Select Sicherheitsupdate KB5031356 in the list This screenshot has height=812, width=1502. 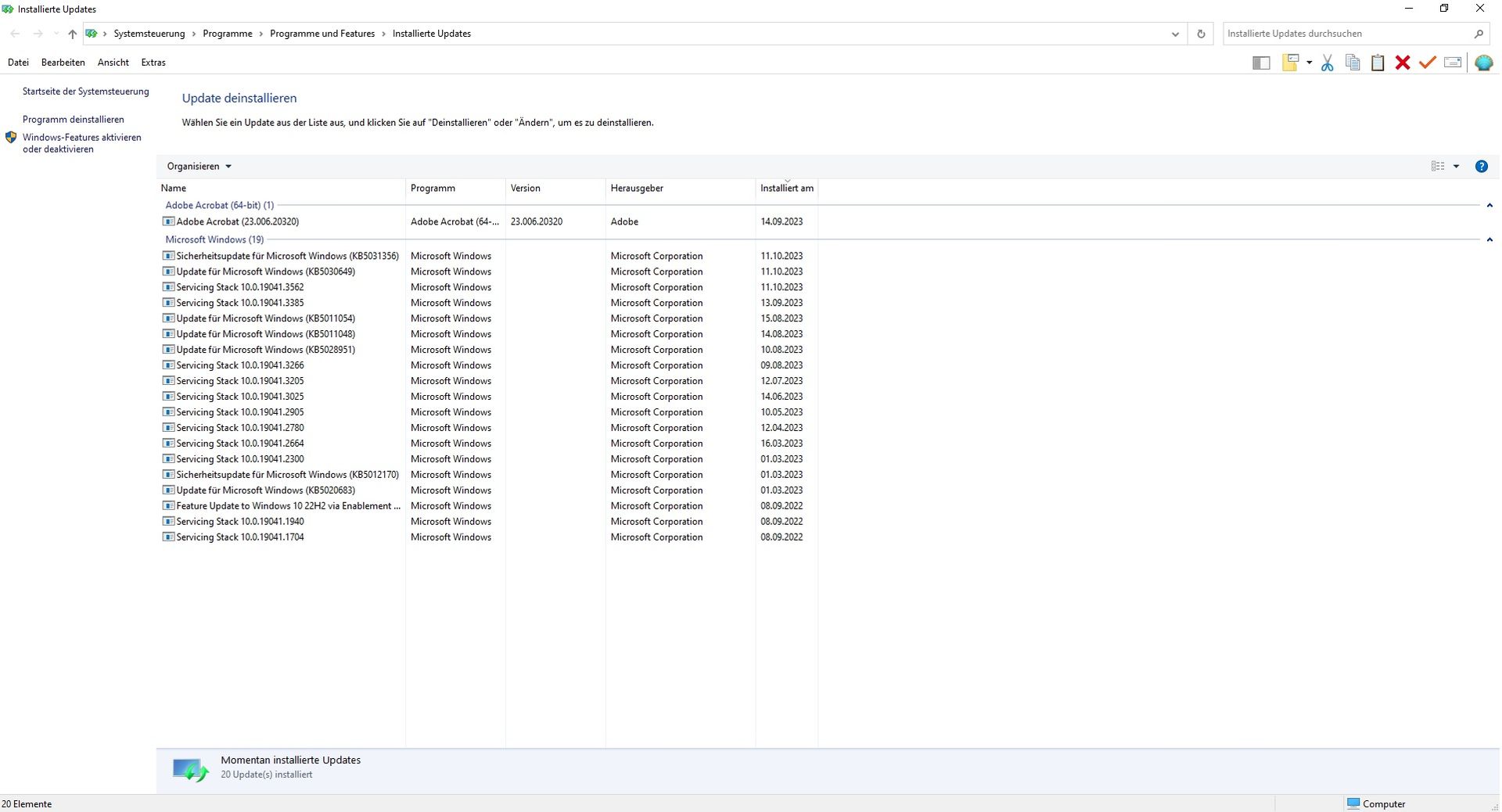click(x=287, y=256)
